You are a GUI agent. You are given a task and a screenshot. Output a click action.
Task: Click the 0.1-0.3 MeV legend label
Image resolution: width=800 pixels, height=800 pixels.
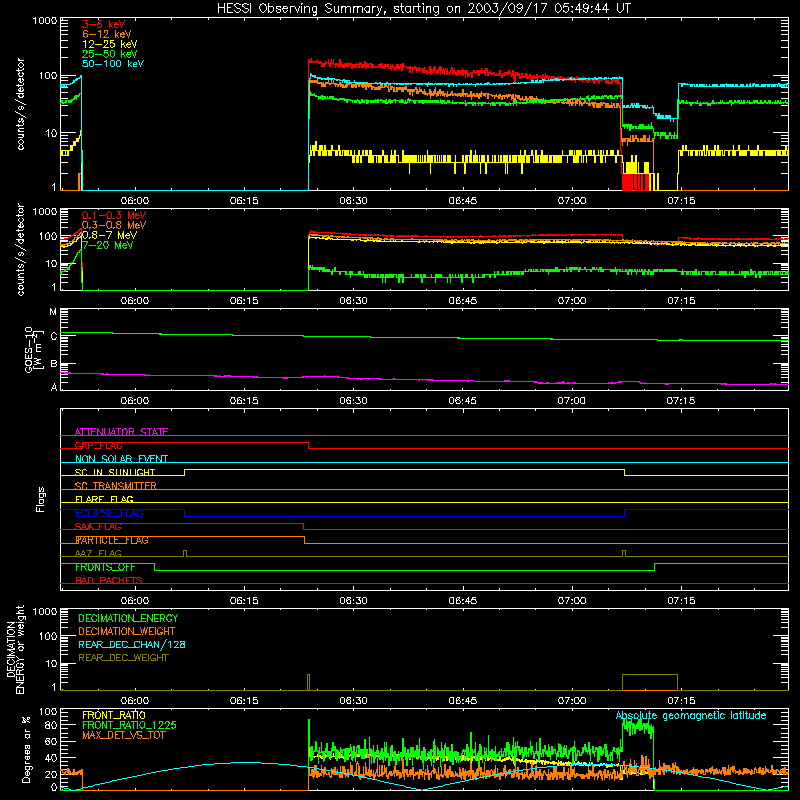click(x=114, y=215)
